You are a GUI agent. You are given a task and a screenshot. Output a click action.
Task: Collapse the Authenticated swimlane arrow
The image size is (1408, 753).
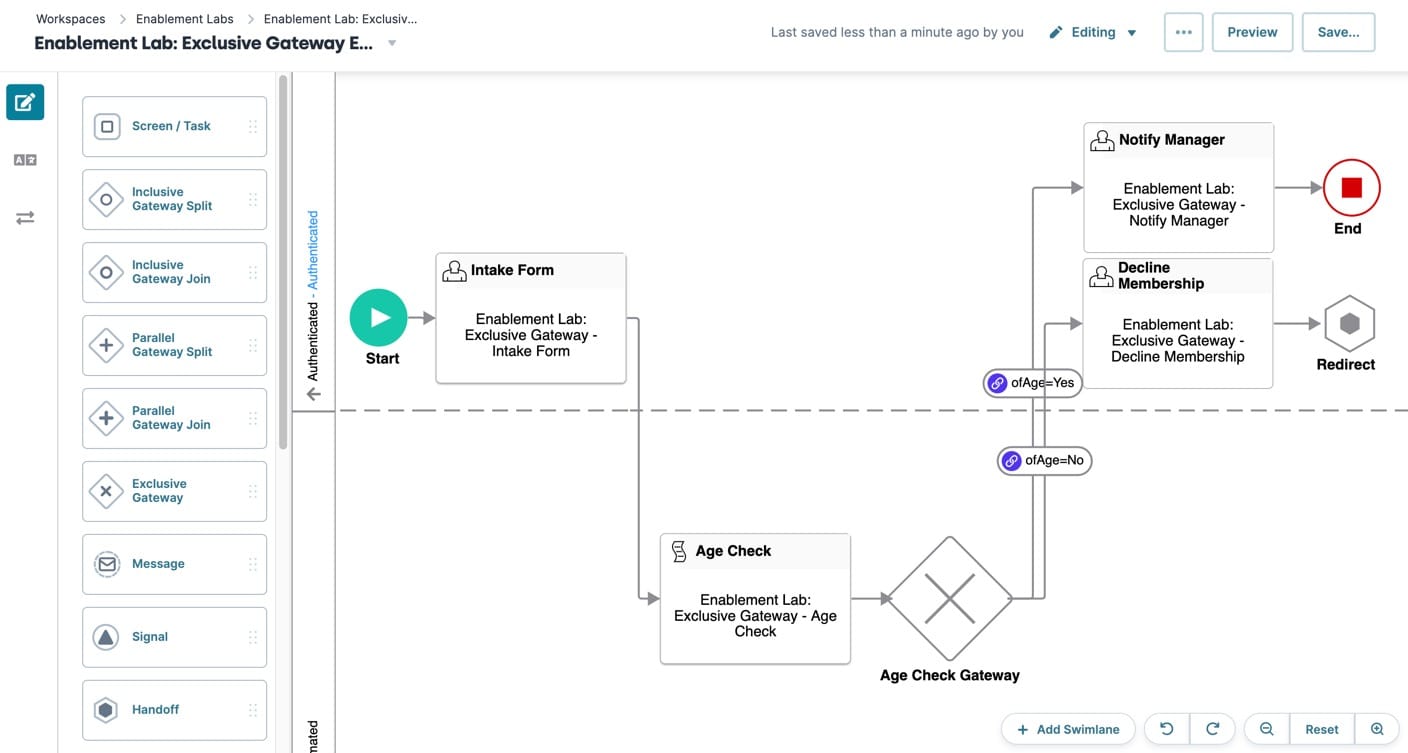coord(313,394)
